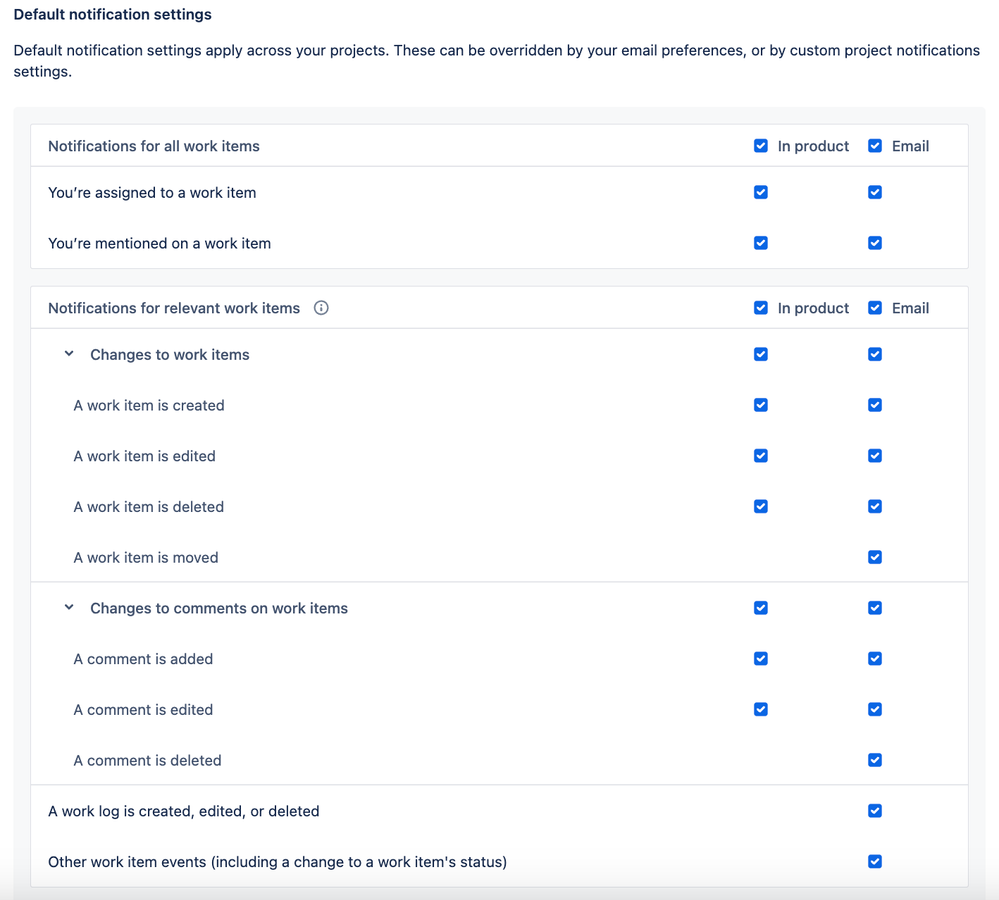
Task: Toggle In product for work item created
Action: 761,405
